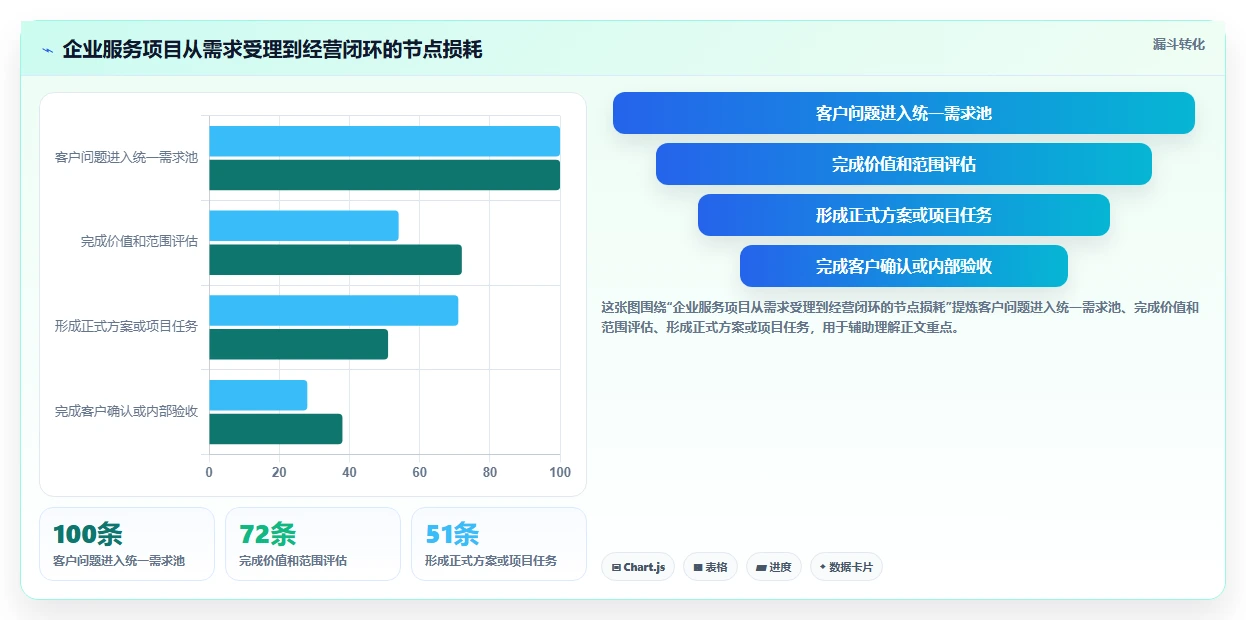Click the 表格 tag chip

(x=710, y=567)
